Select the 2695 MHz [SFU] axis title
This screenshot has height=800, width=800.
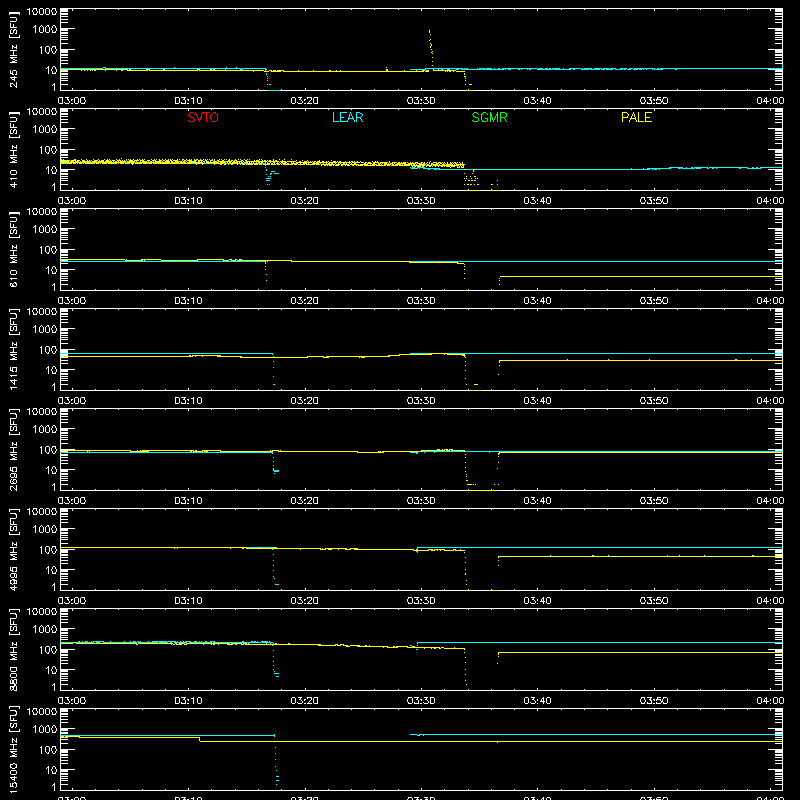click(13, 450)
